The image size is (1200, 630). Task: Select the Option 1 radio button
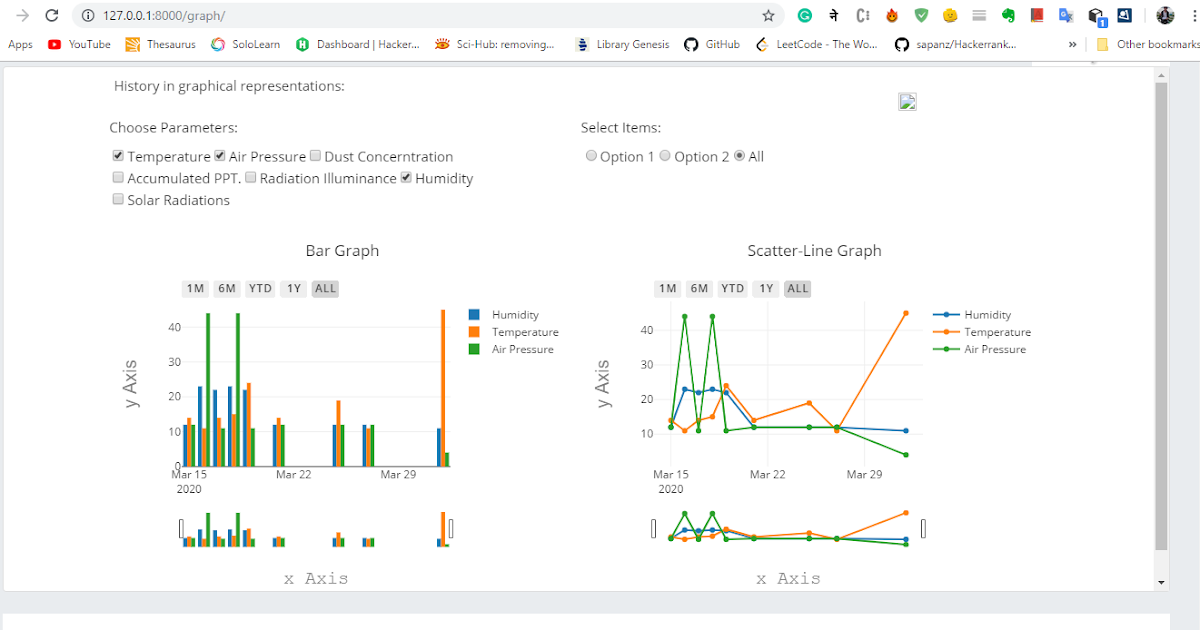tap(590, 155)
